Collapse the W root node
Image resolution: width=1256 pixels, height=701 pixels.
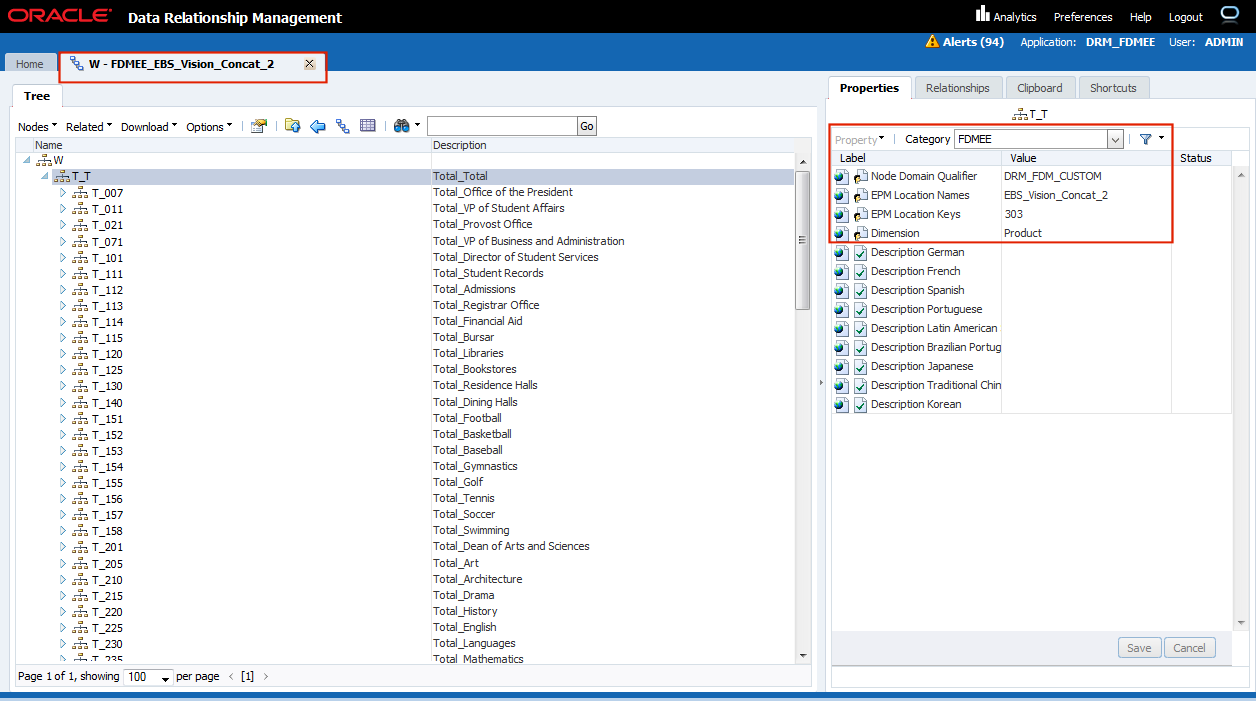27,160
